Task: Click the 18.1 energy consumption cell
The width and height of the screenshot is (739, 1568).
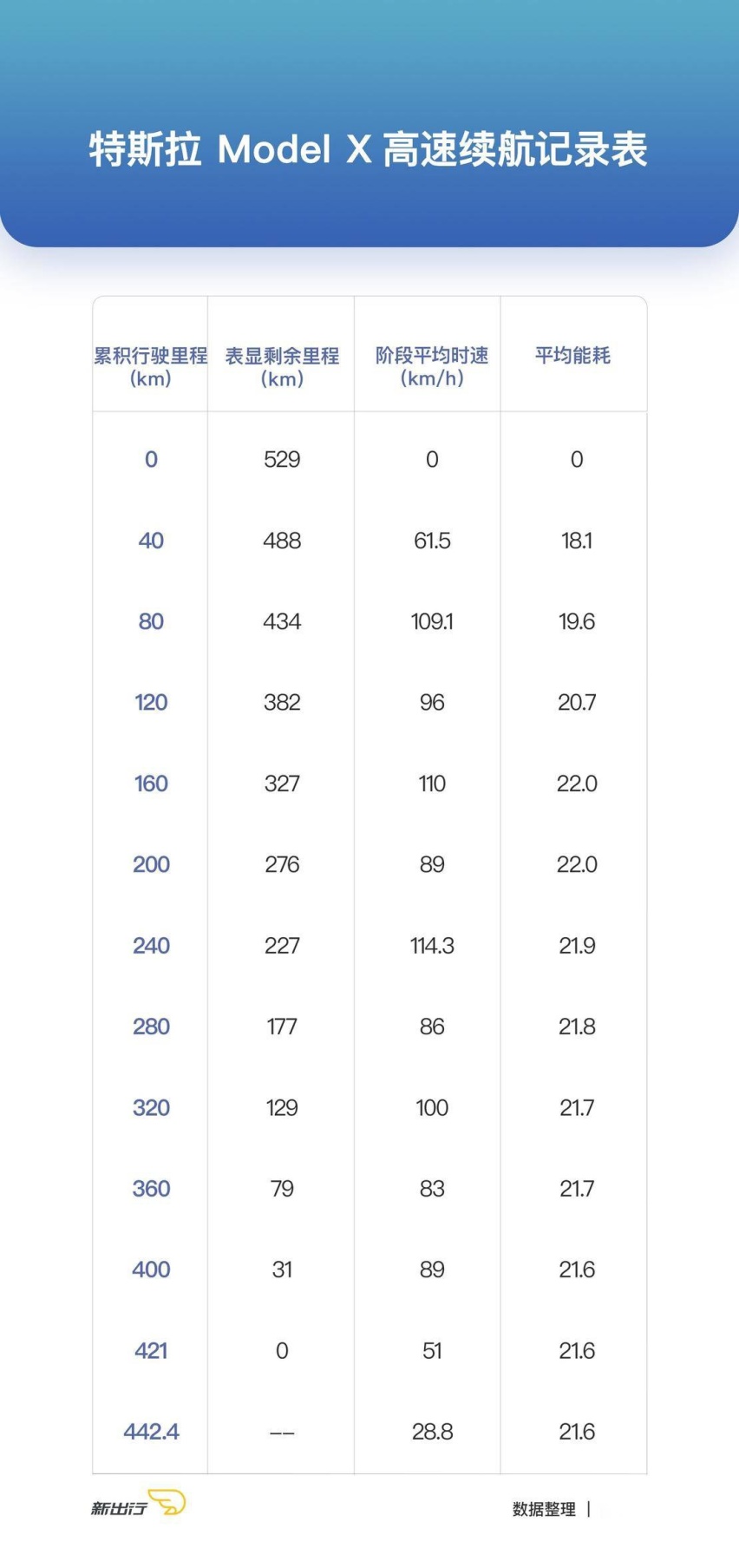Action: (577, 541)
